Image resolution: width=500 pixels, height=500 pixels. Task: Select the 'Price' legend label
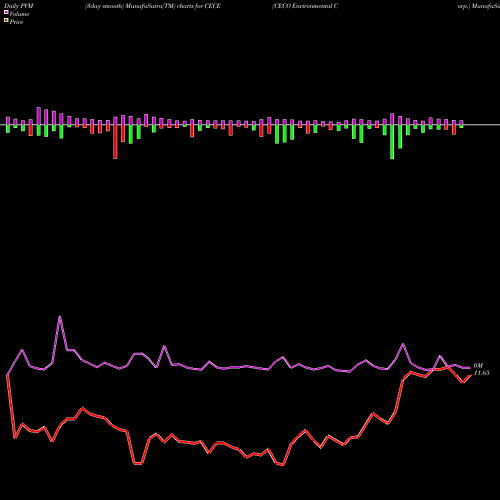[x=16, y=22]
